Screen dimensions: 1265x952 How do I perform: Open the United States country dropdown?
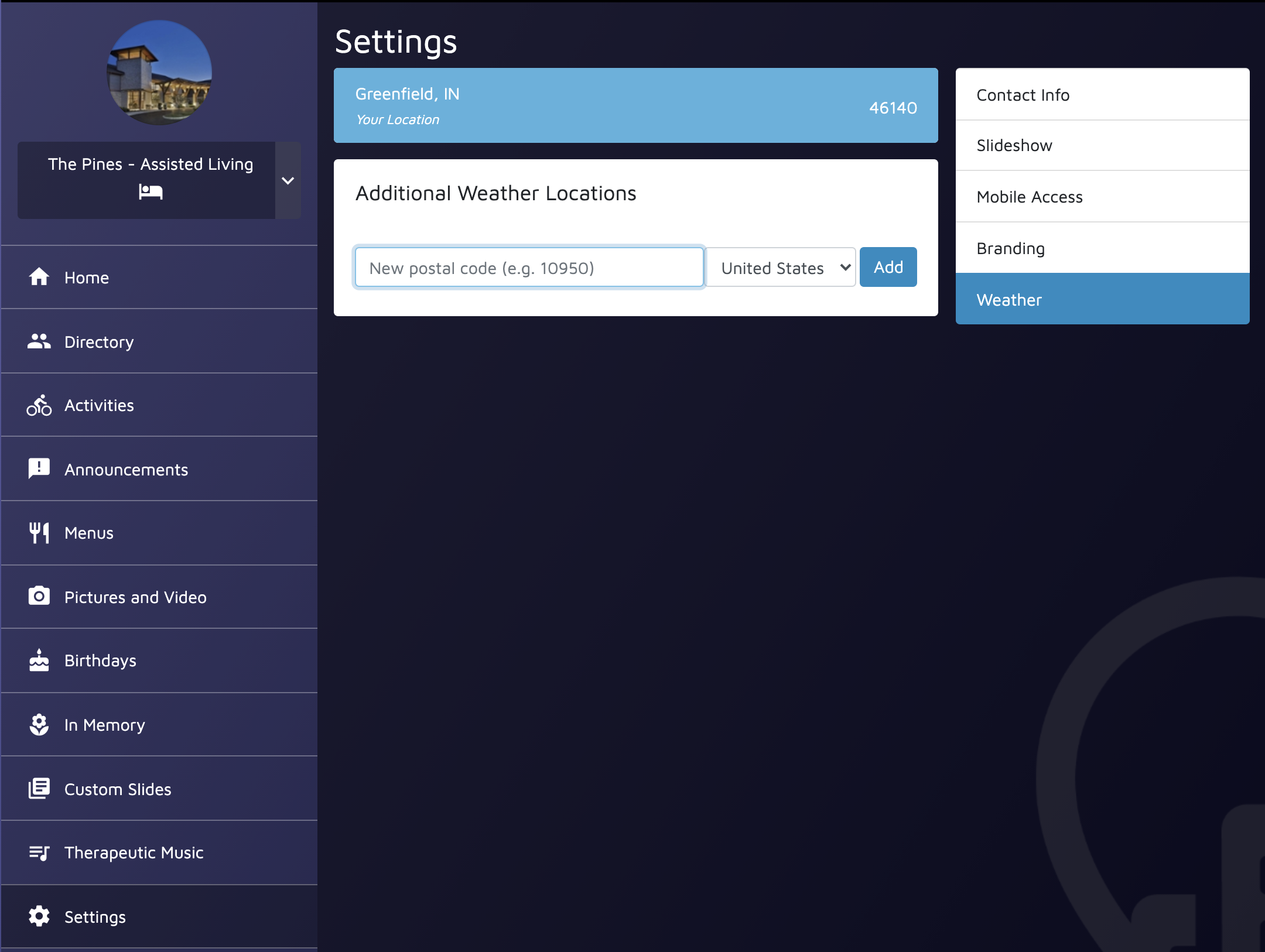tap(781, 267)
